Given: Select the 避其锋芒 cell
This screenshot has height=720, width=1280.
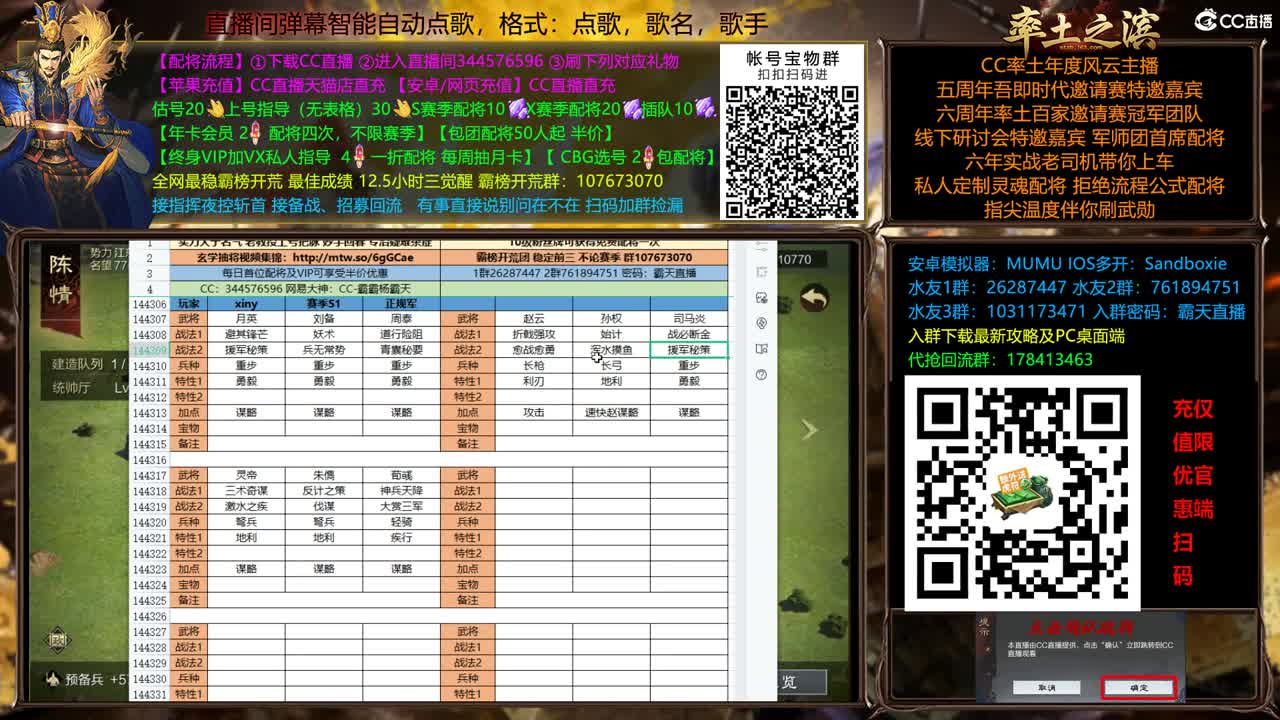Looking at the screenshot, I should point(246,334).
